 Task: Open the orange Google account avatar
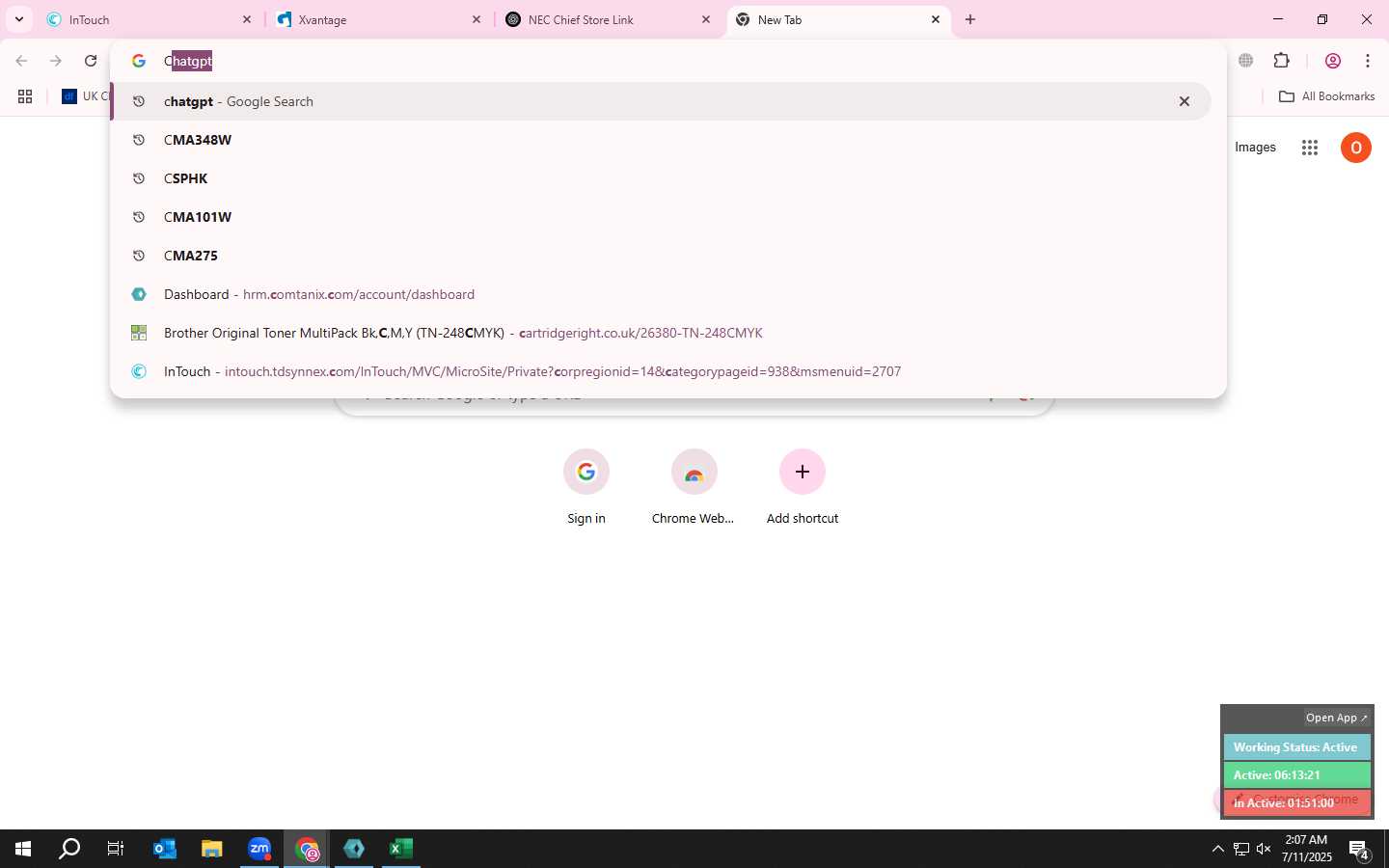tap(1356, 148)
